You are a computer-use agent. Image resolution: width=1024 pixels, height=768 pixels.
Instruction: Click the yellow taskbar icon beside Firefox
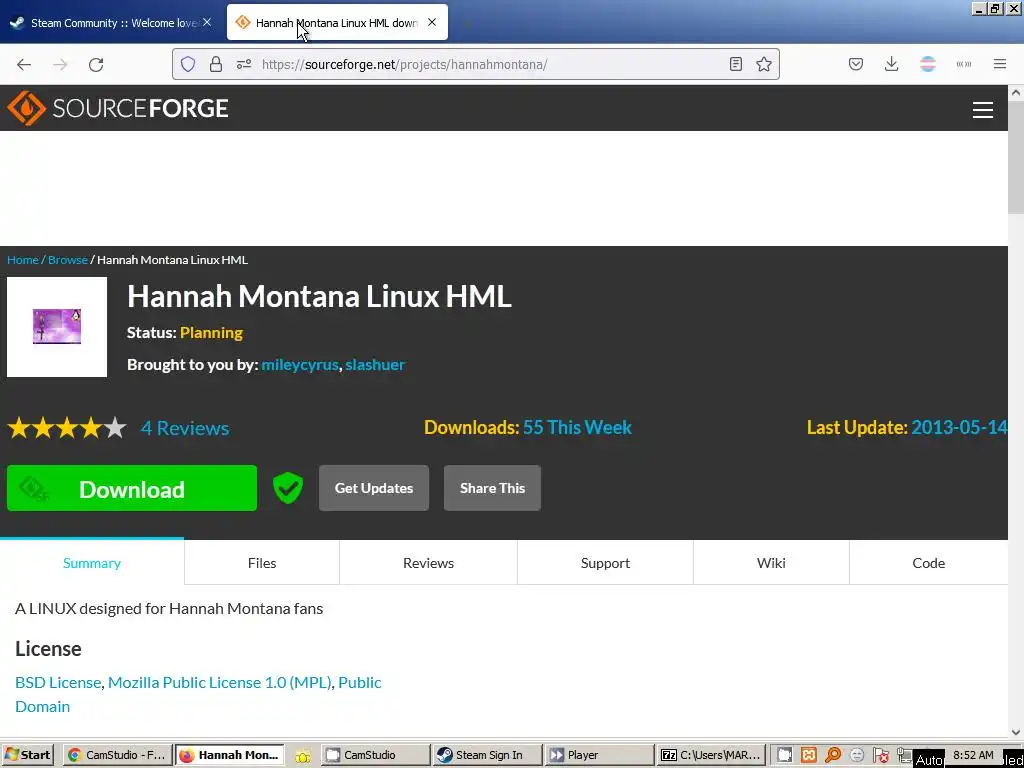tap(303, 756)
